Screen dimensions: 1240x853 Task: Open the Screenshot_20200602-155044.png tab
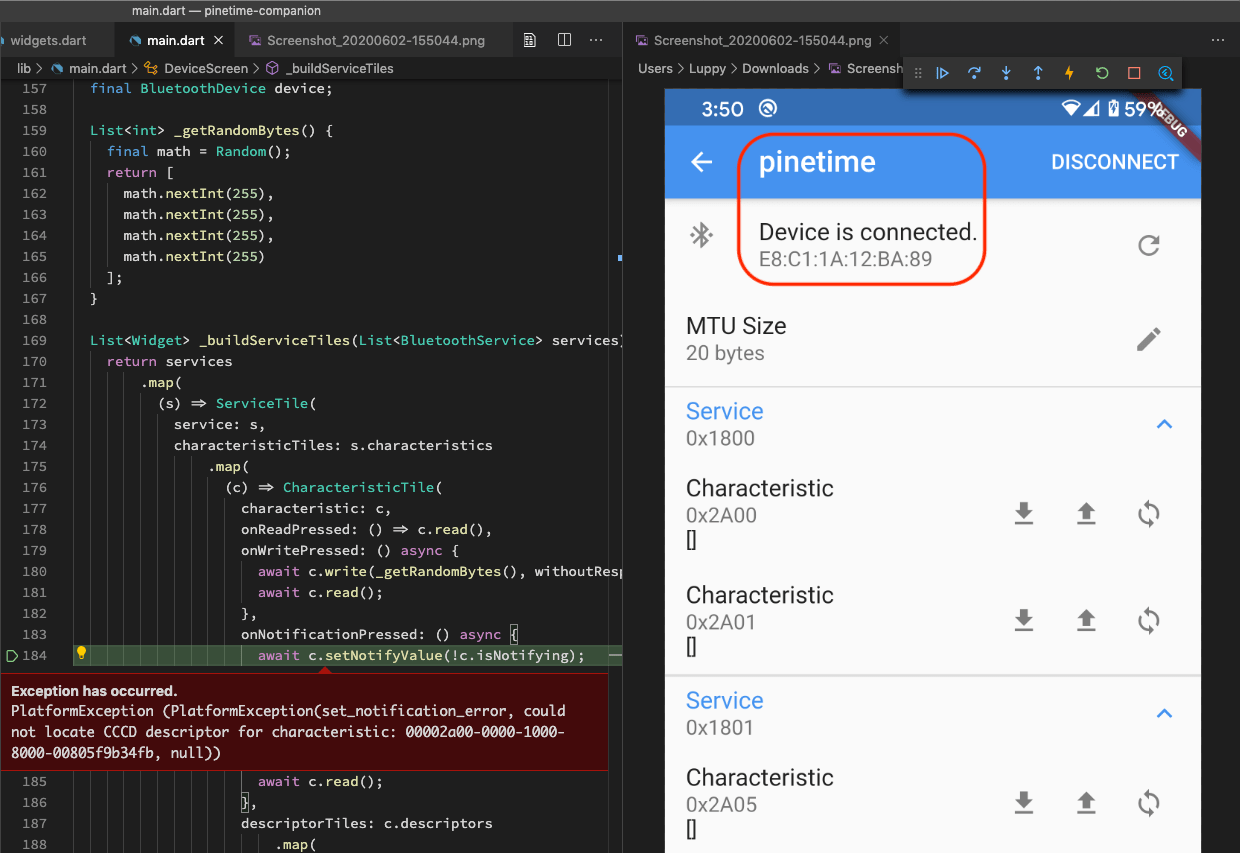pyautogui.click(x=370, y=40)
